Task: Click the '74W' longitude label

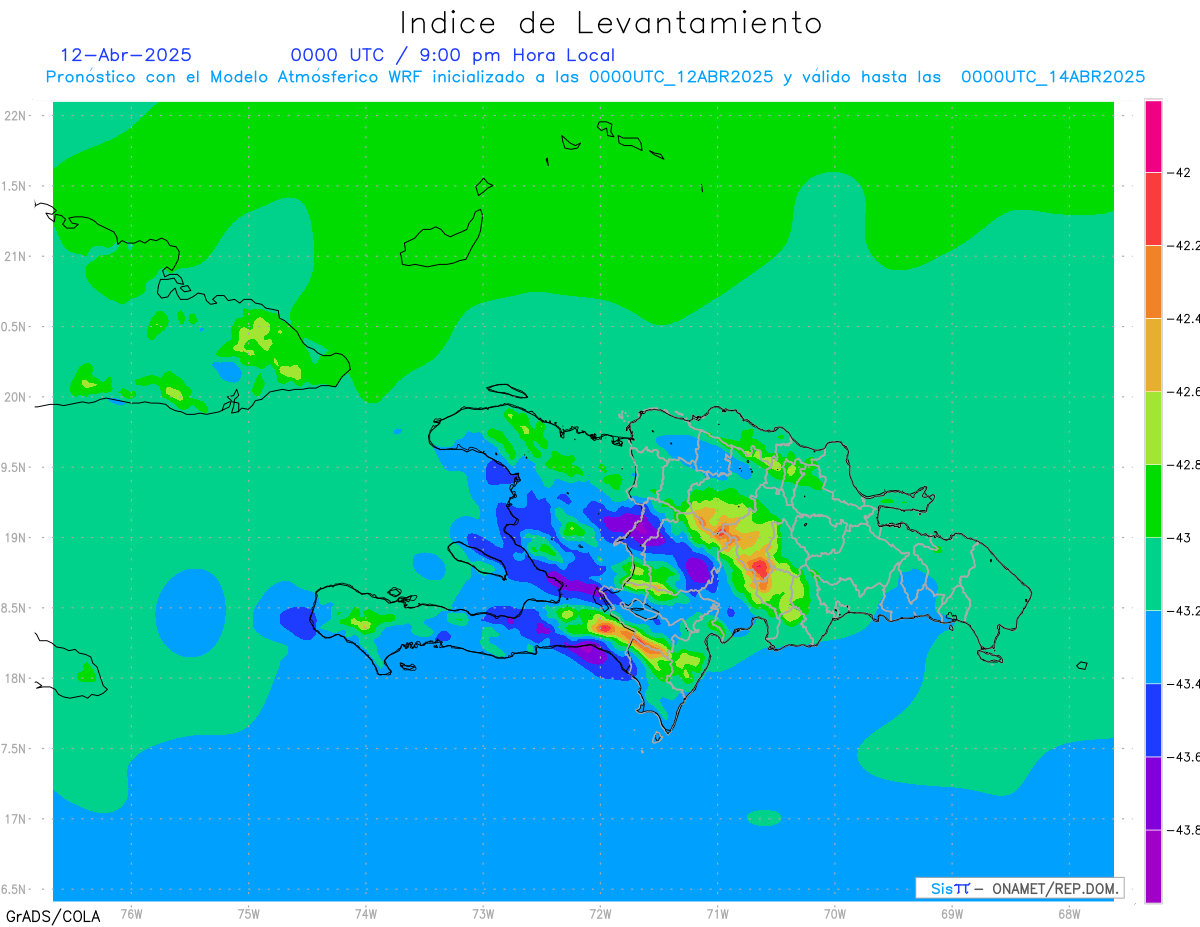Action: (x=366, y=913)
